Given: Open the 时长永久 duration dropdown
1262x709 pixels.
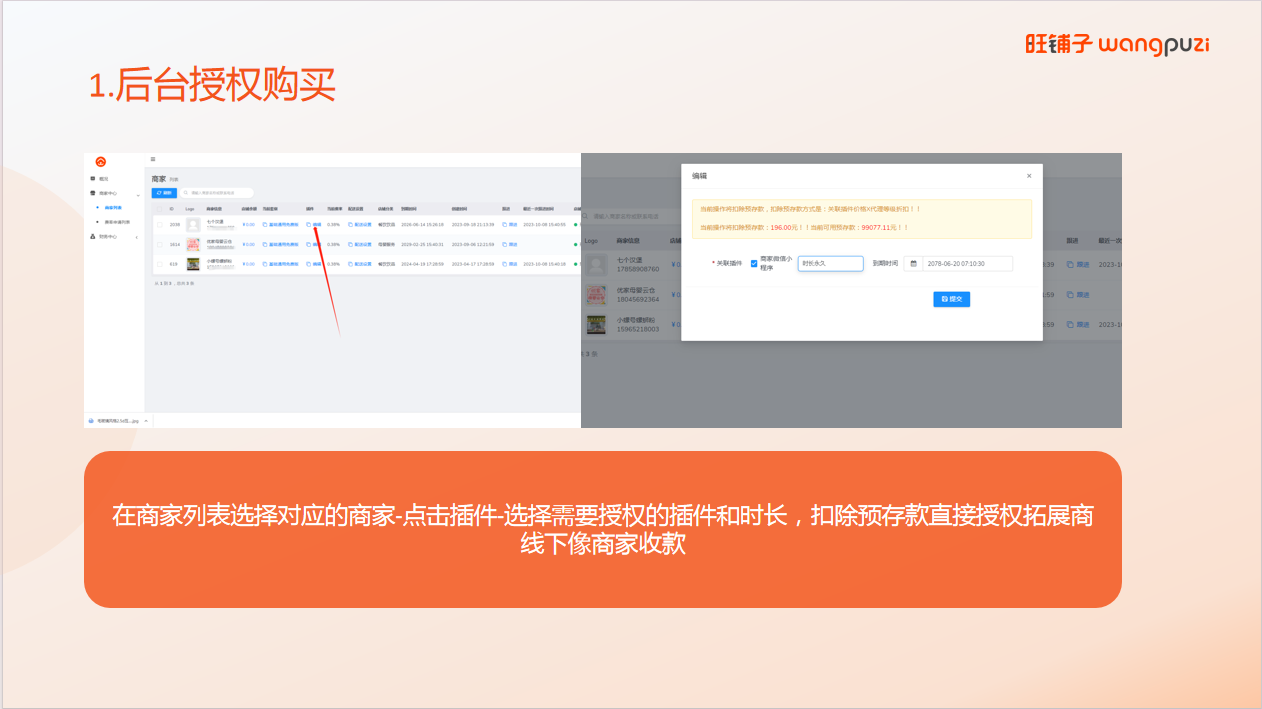Looking at the screenshot, I should point(831,264).
